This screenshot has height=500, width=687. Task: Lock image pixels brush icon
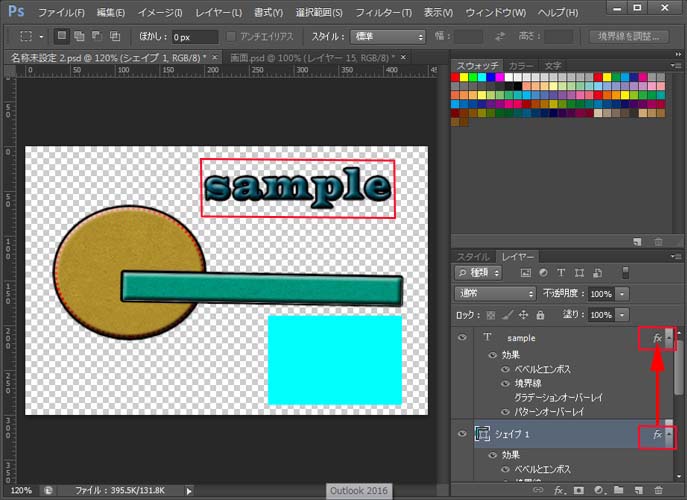507,315
